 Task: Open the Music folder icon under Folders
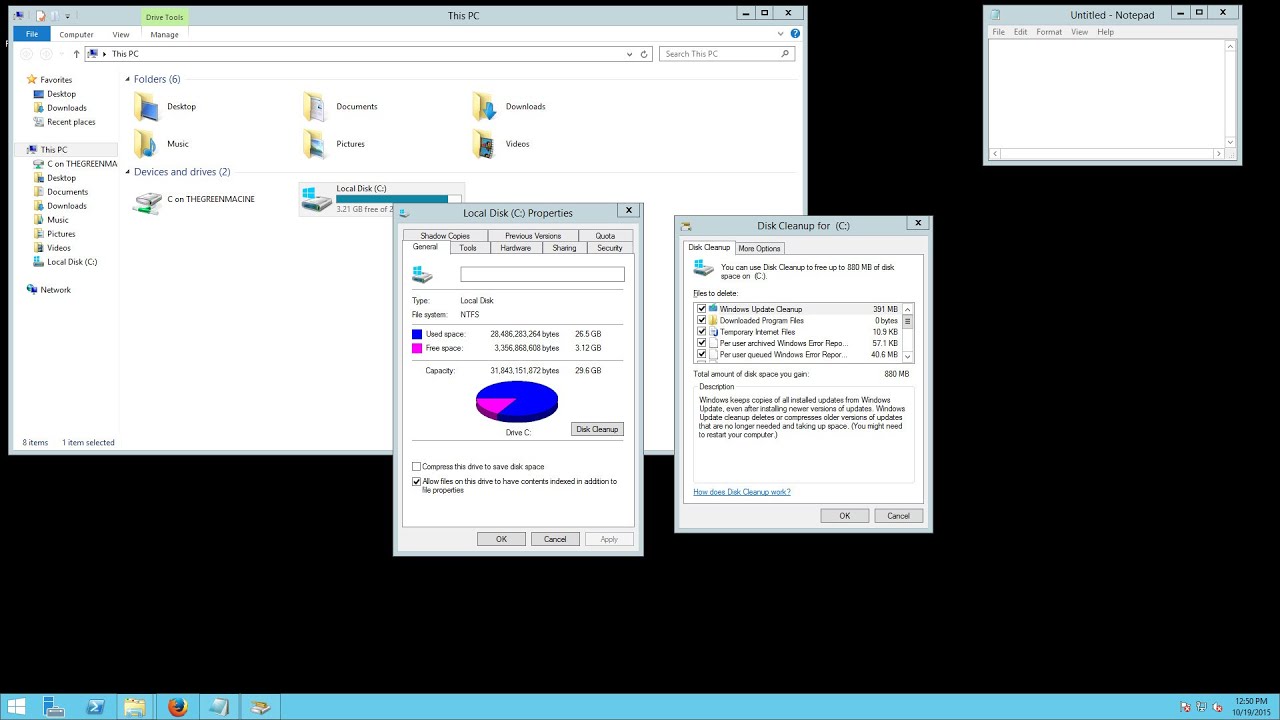[x=147, y=144]
